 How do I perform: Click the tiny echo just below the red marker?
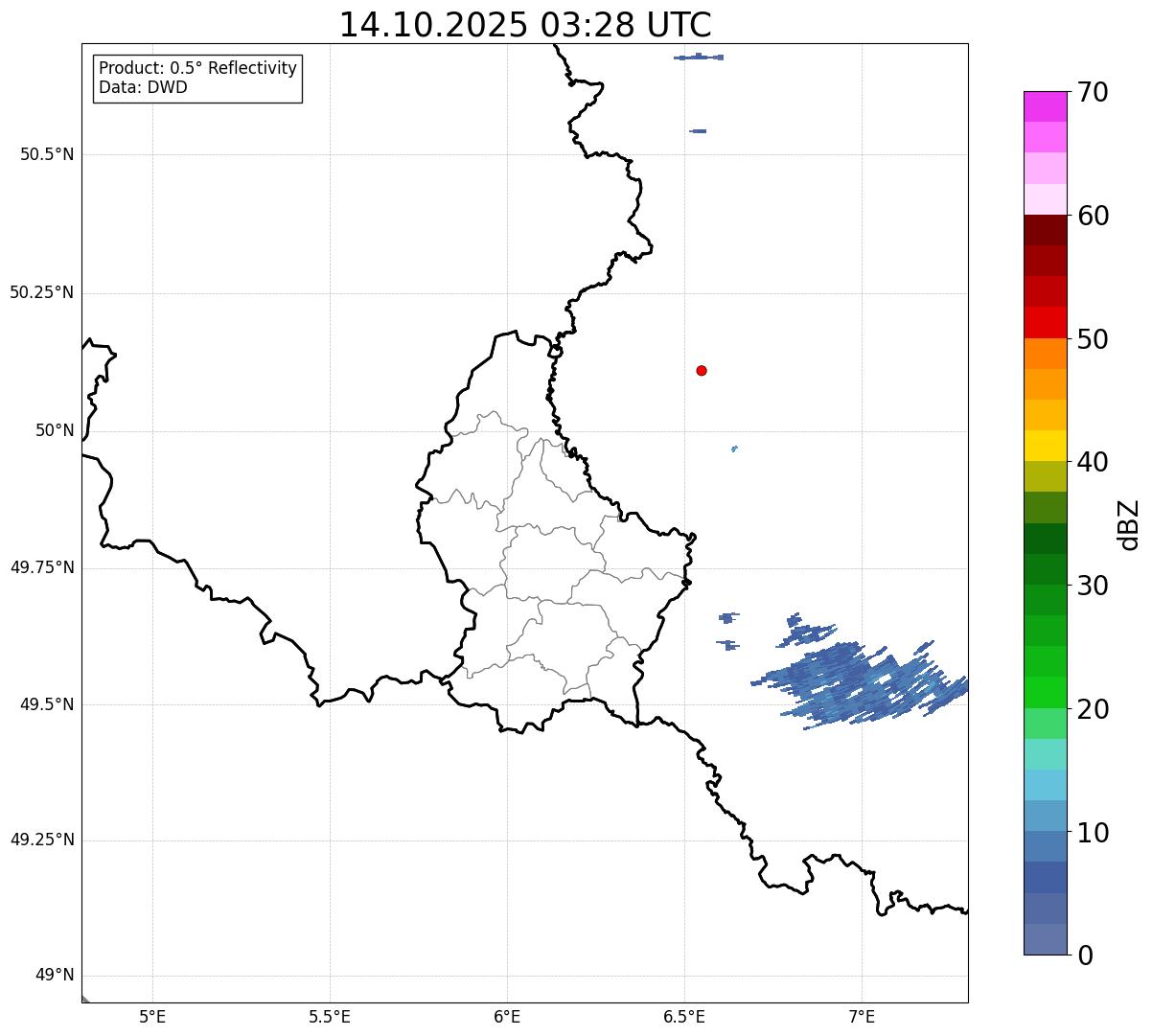(x=734, y=449)
